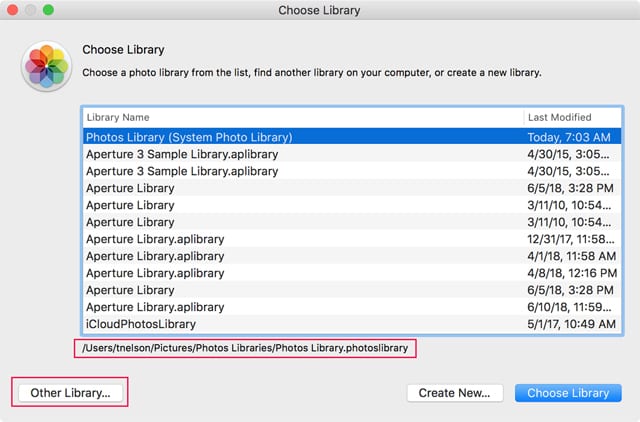Click the 5/1/17, 10:49 AM date cell
Screen dimensions: 640x422
pos(571,324)
